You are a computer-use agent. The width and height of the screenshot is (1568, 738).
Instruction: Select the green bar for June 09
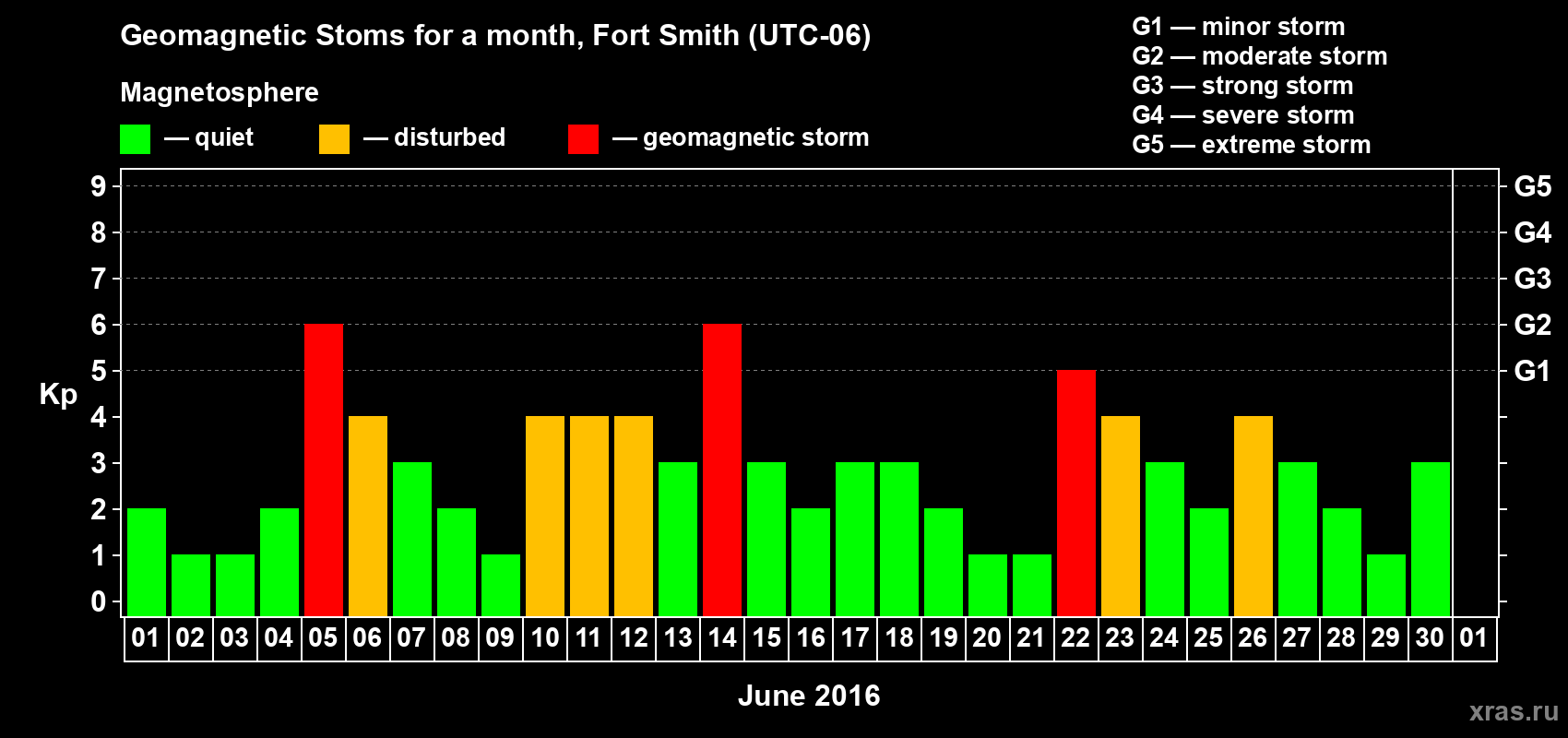(501, 586)
